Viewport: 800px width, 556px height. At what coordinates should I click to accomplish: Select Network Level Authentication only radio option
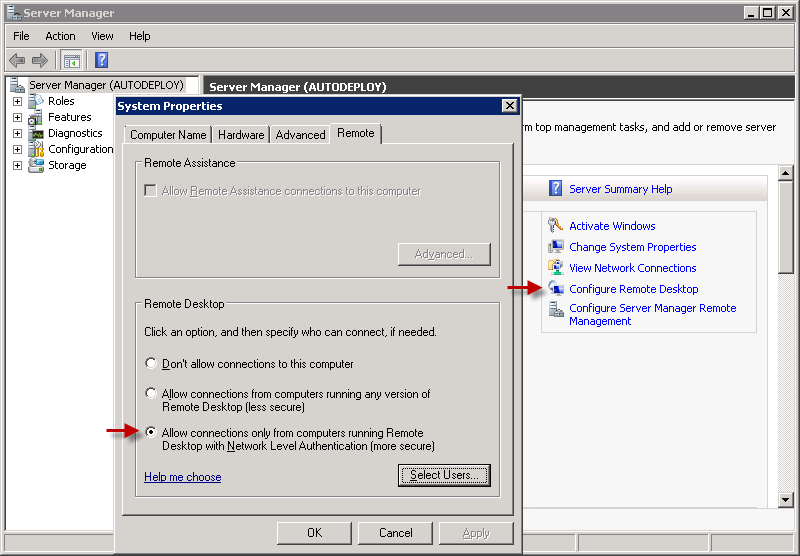pyautogui.click(x=151, y=432)
